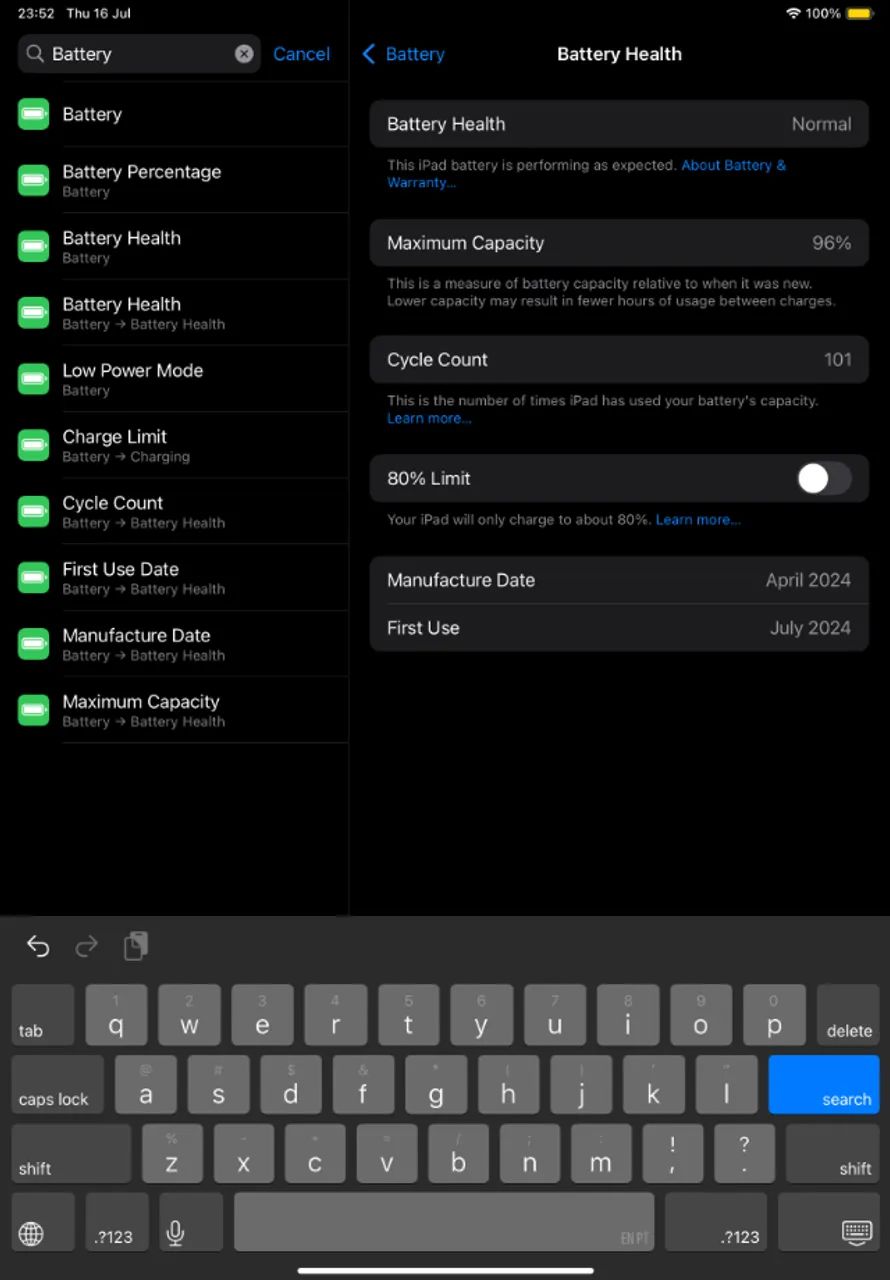Tap the keyboard paste clipboard icon
Image resolution: width=890 pixels, height=1280 pixels.
point(136,946)
